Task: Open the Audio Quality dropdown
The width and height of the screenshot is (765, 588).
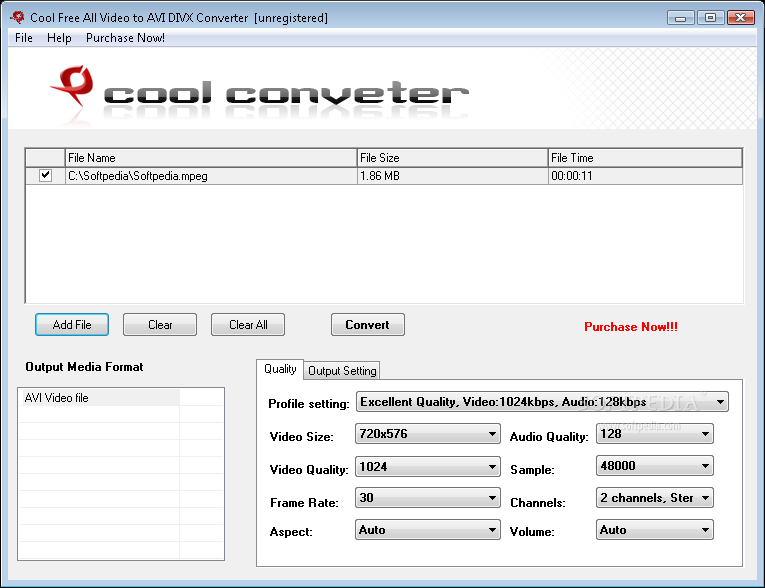Action: (655, 434)
